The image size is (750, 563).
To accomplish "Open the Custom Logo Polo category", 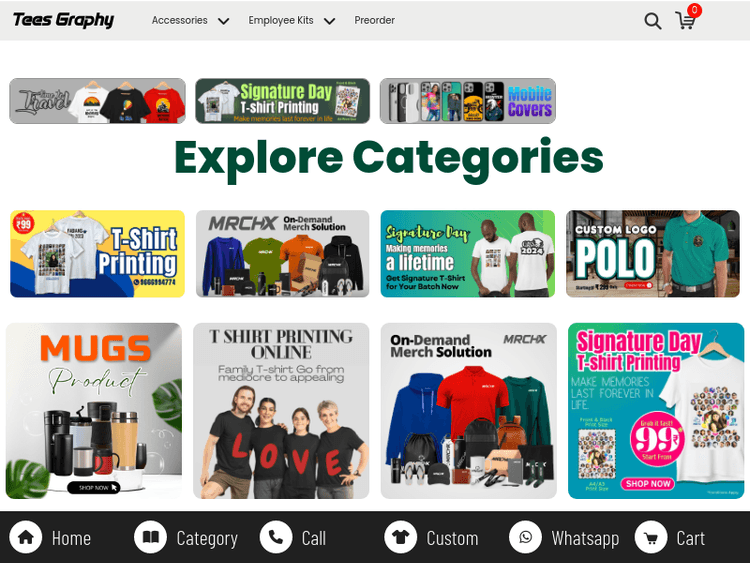I will pos(653,254).
